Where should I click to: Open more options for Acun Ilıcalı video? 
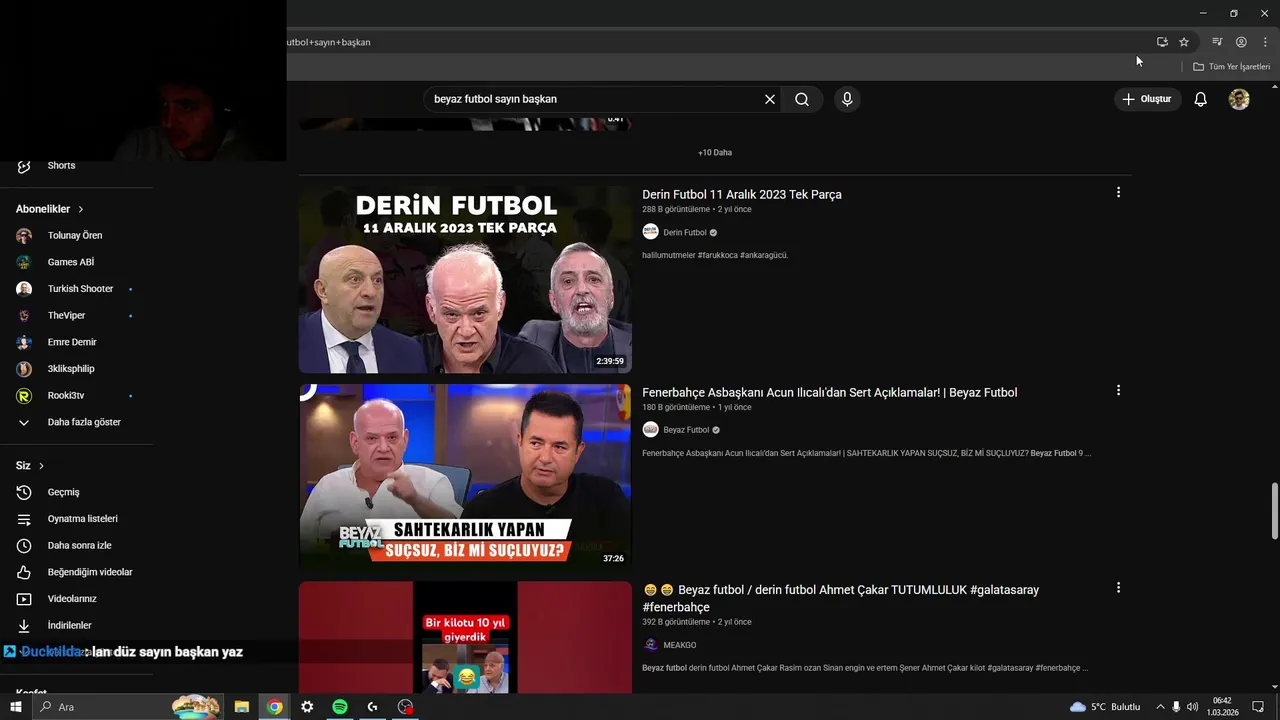[x=1118, y=390]
